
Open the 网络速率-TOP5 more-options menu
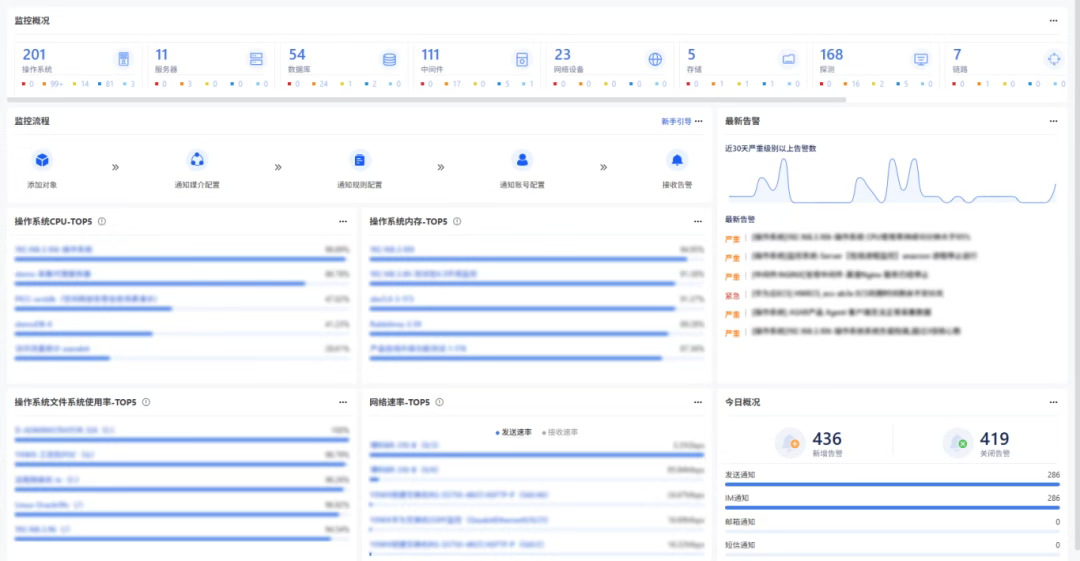(698, 402)
